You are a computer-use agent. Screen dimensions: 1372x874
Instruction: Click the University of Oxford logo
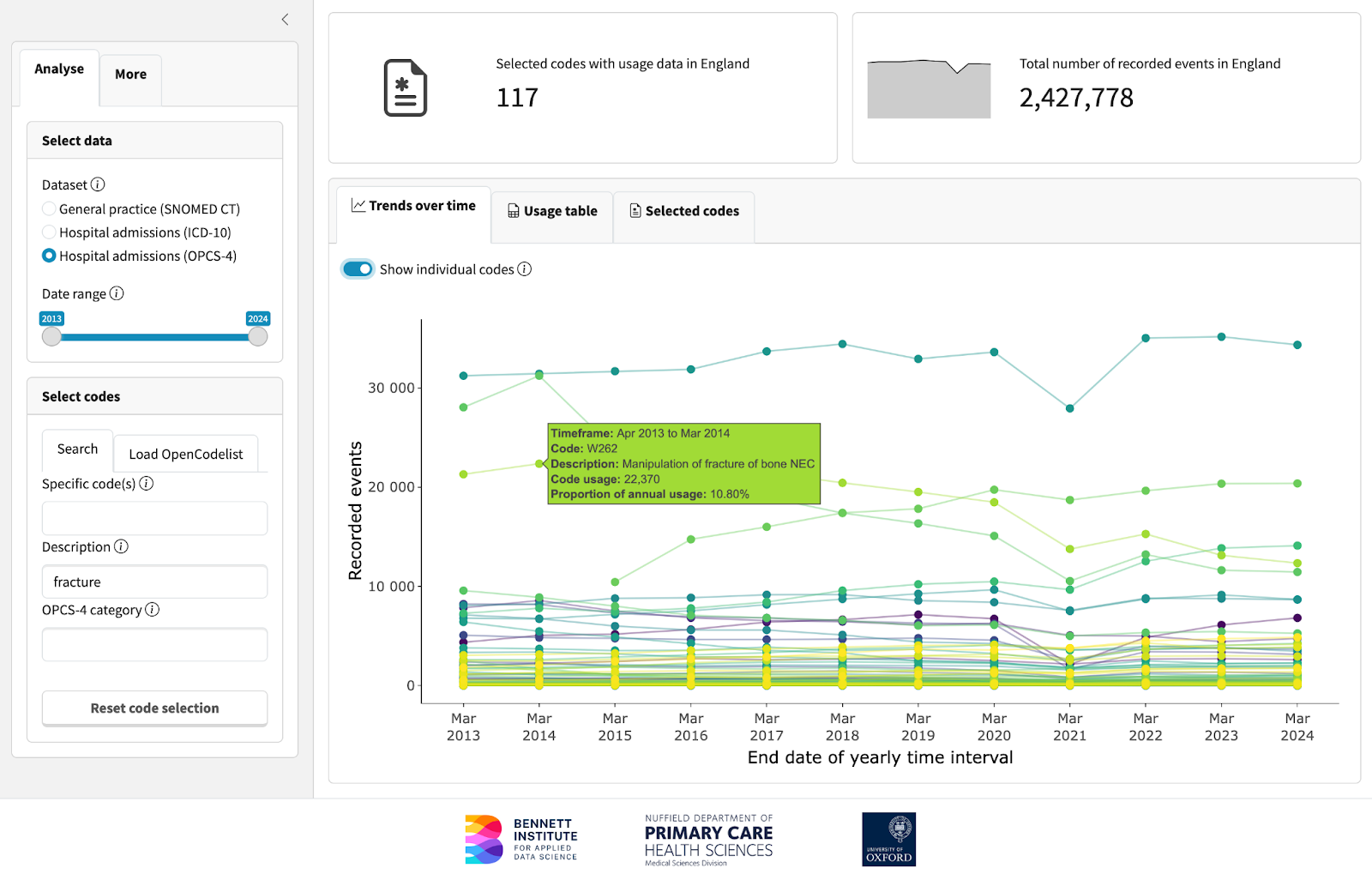(x=888, y=839)
